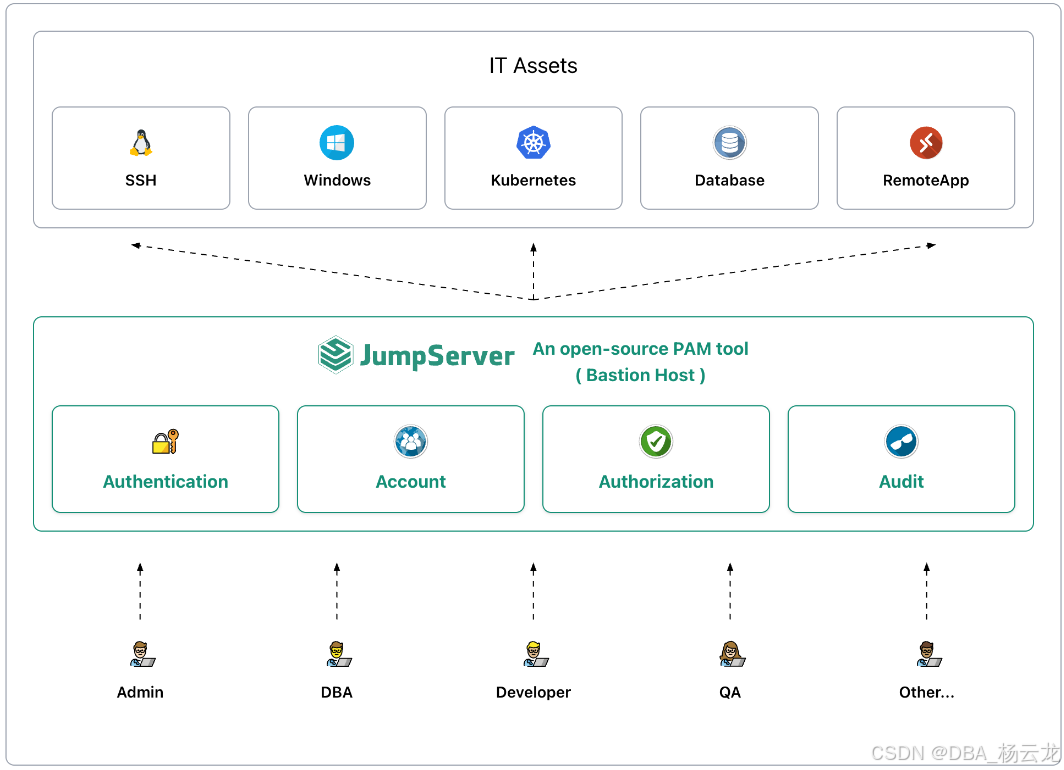Click the '( Bastion Host )' text

[x=640, y=375]
